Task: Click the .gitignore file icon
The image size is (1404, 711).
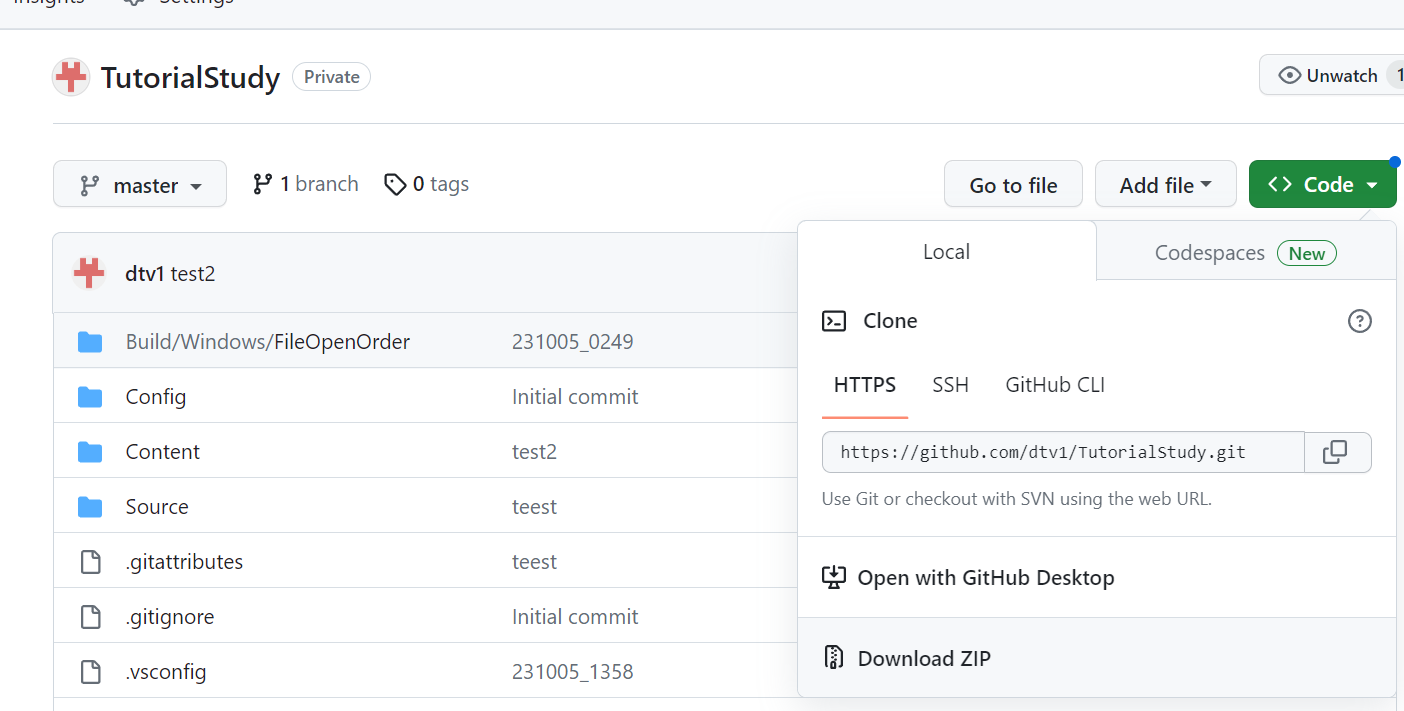Action: 90,617
